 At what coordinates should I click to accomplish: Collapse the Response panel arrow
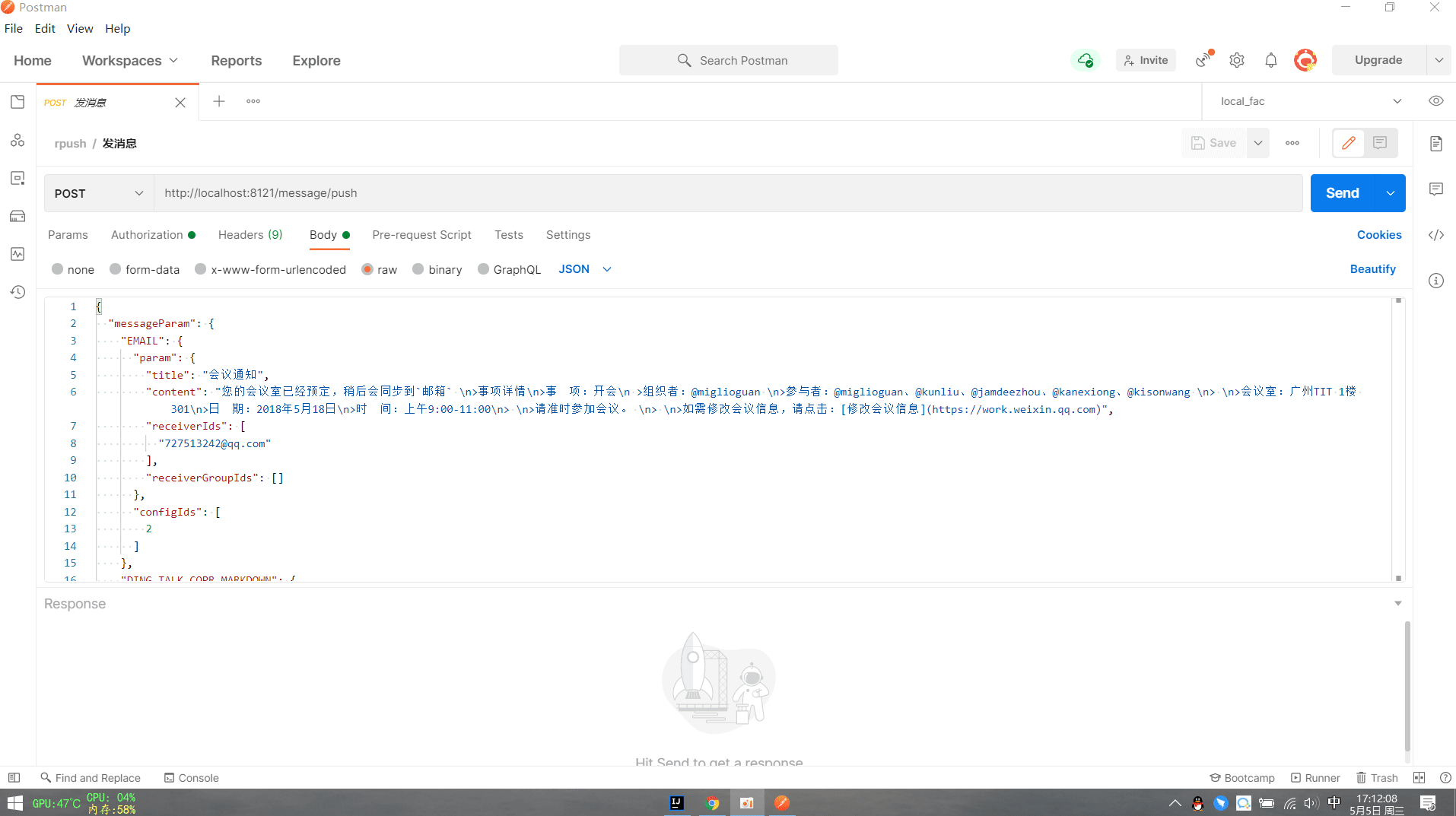(1398, 603)
